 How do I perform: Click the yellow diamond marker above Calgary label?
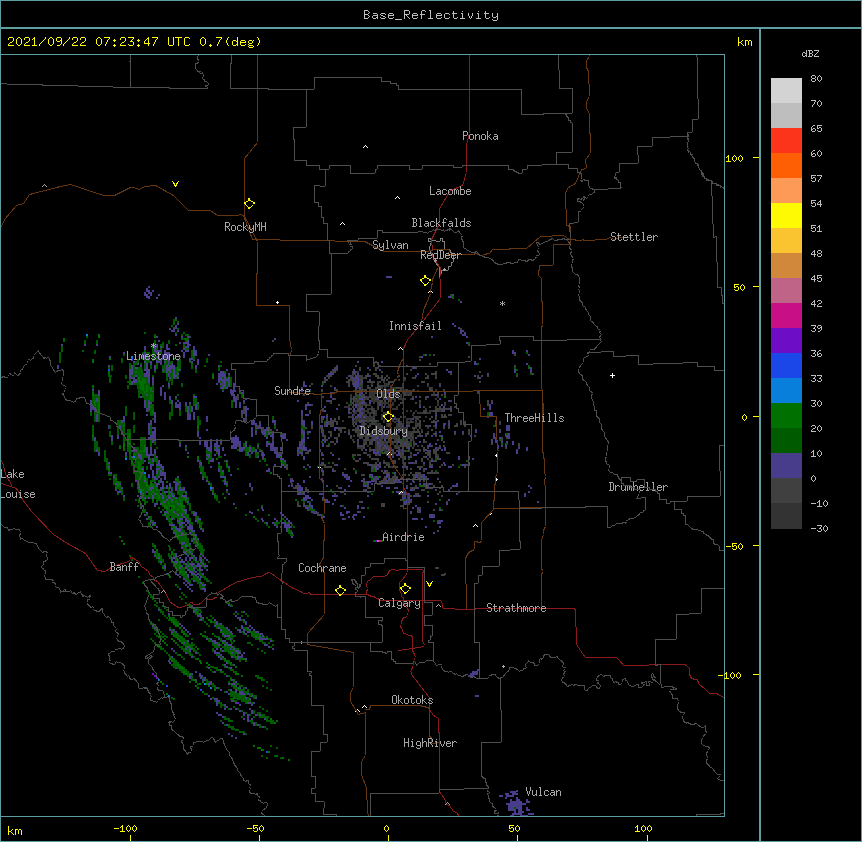coord(405,589)
